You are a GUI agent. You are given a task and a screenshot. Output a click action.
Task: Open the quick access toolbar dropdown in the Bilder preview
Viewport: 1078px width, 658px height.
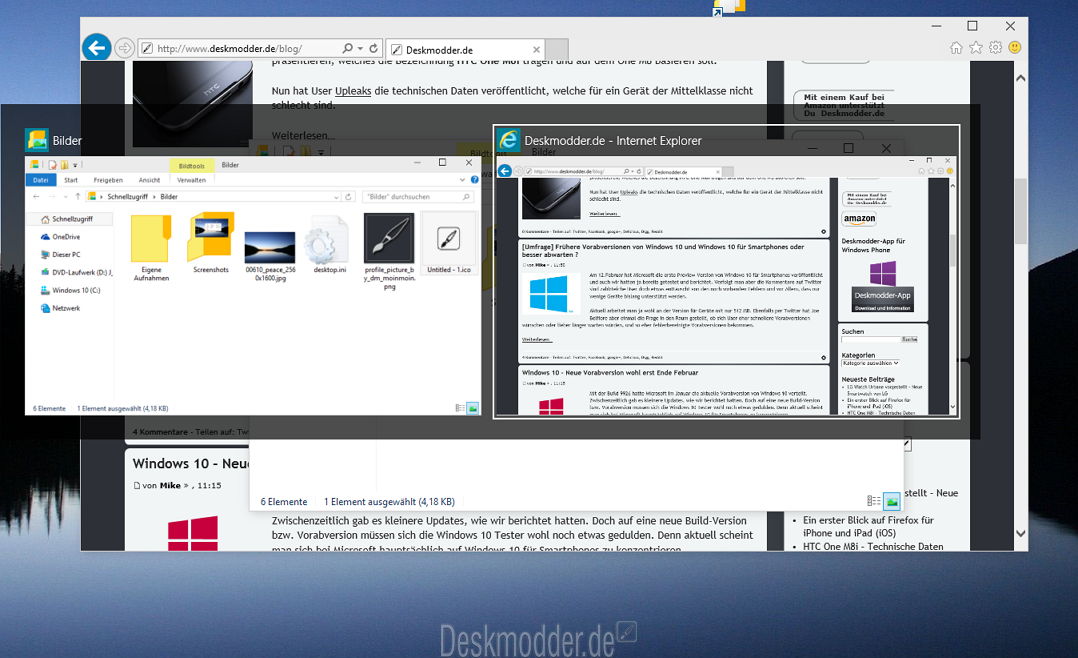point(75,165)
